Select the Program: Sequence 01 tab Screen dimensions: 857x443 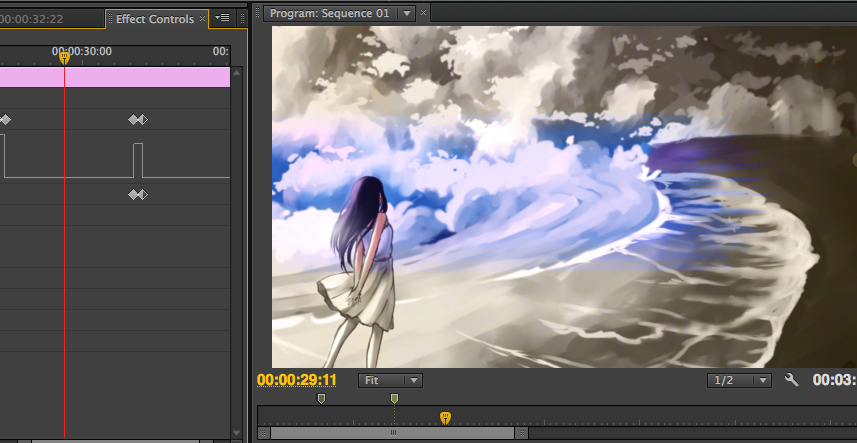click(x=330, y=14)
